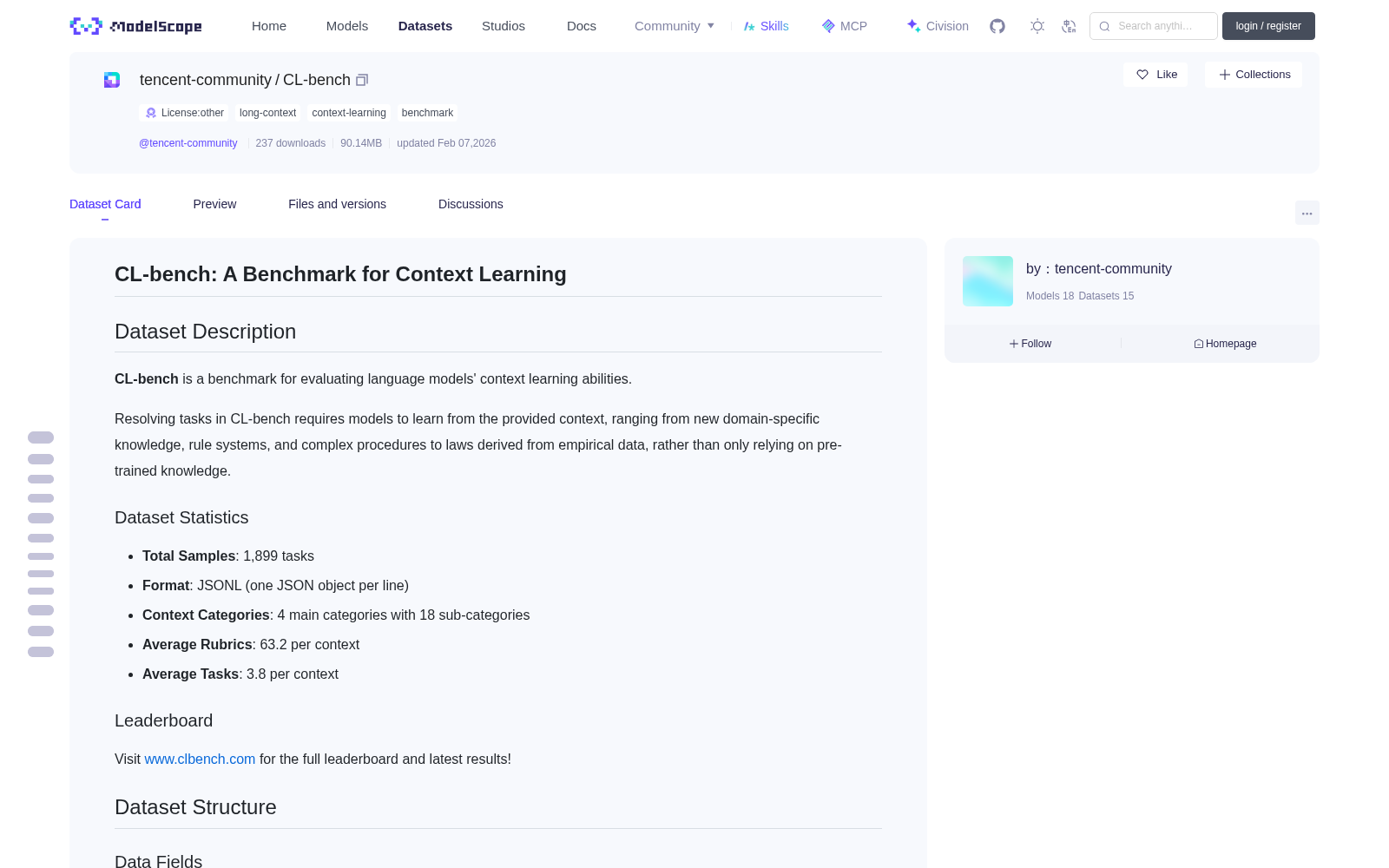Select the Dataset Card tab
This screenshot has height=868, width=1389.
click(x=105, y=204)
